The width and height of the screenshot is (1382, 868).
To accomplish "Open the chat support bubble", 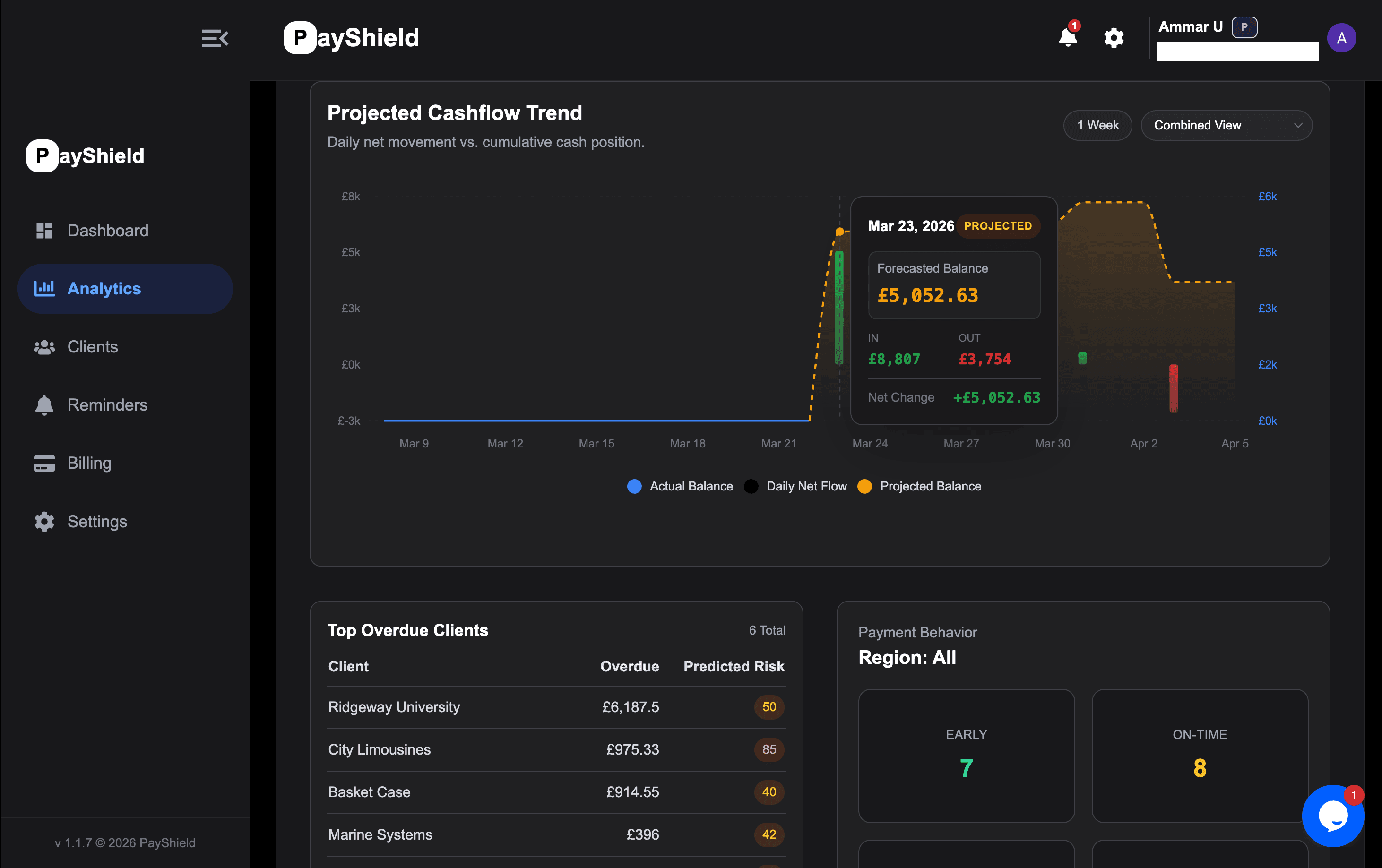I will pyautogui.click(x=1333, y=815).
